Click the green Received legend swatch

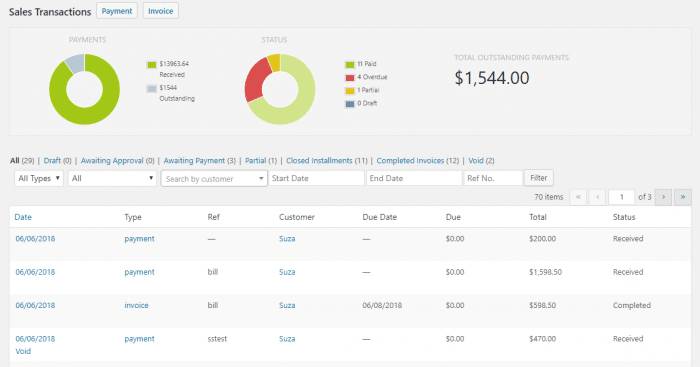[152, 65]
